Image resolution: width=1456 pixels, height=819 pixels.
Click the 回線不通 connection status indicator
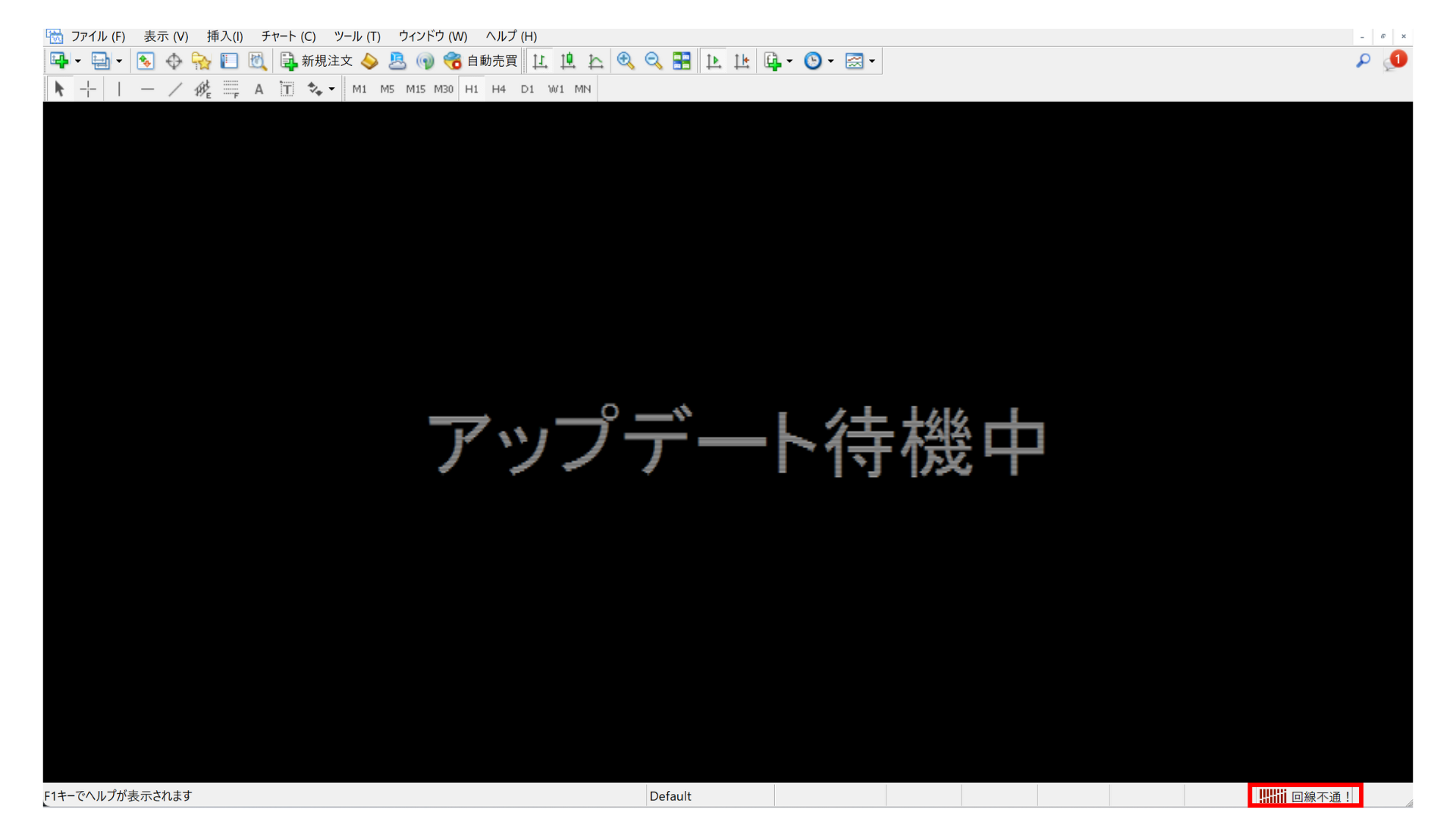click(x=1304, y=795)
